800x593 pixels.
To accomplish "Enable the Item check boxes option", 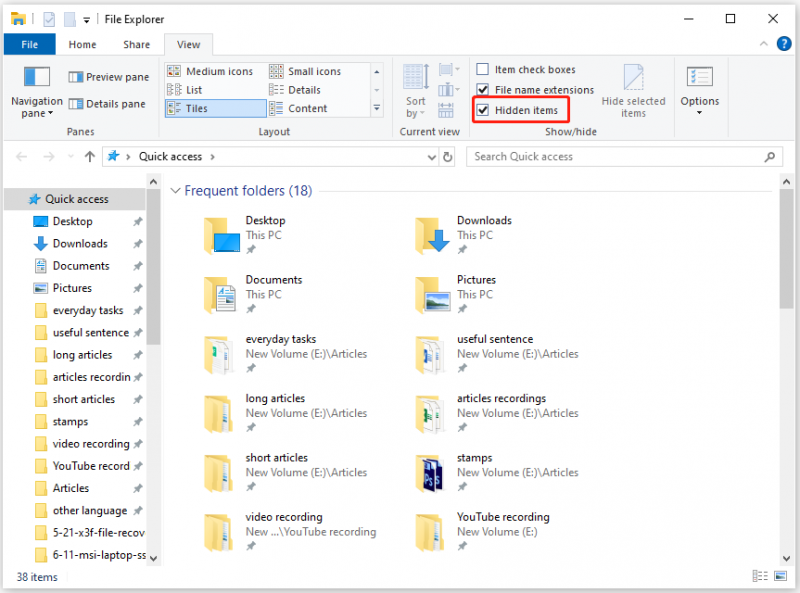I will point(482,69).
